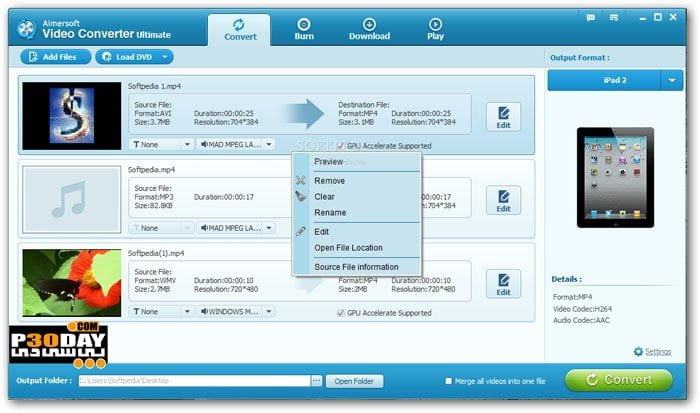Open the title bar menu list icon
700x413 pixels.
(x=614, y=18)
